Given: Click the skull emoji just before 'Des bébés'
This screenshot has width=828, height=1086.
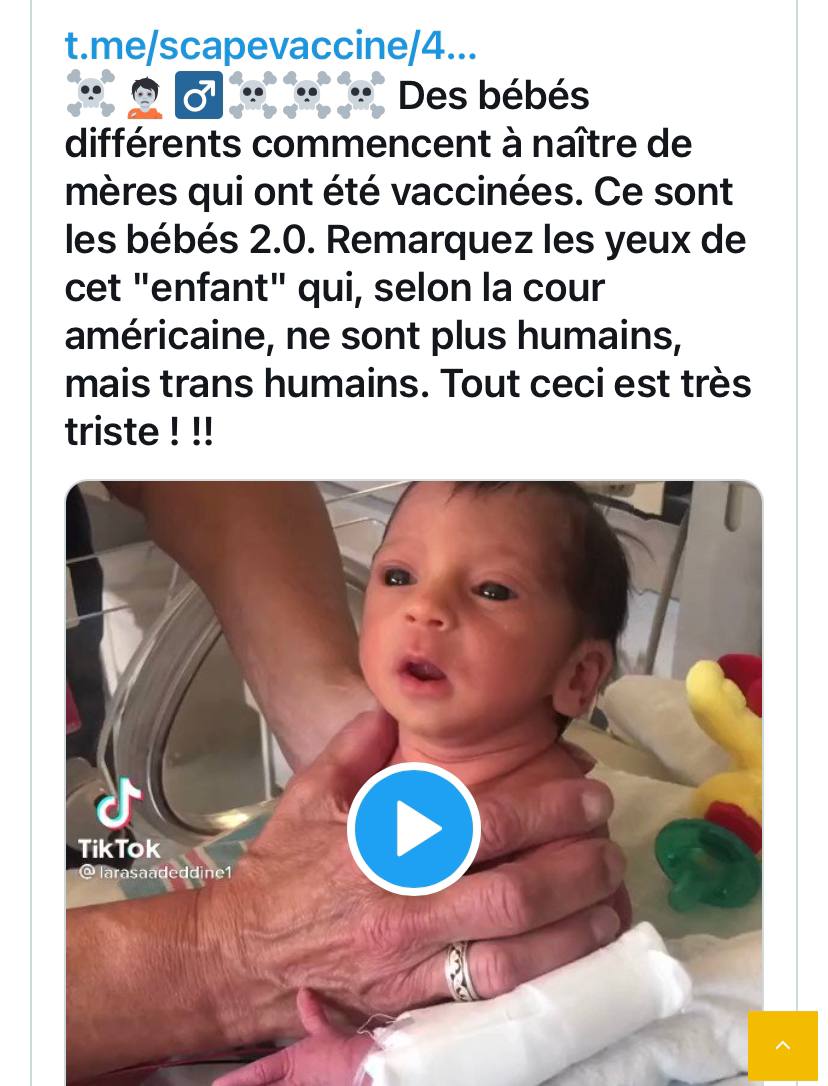Looking at the screenshot, I should [361, 94].
